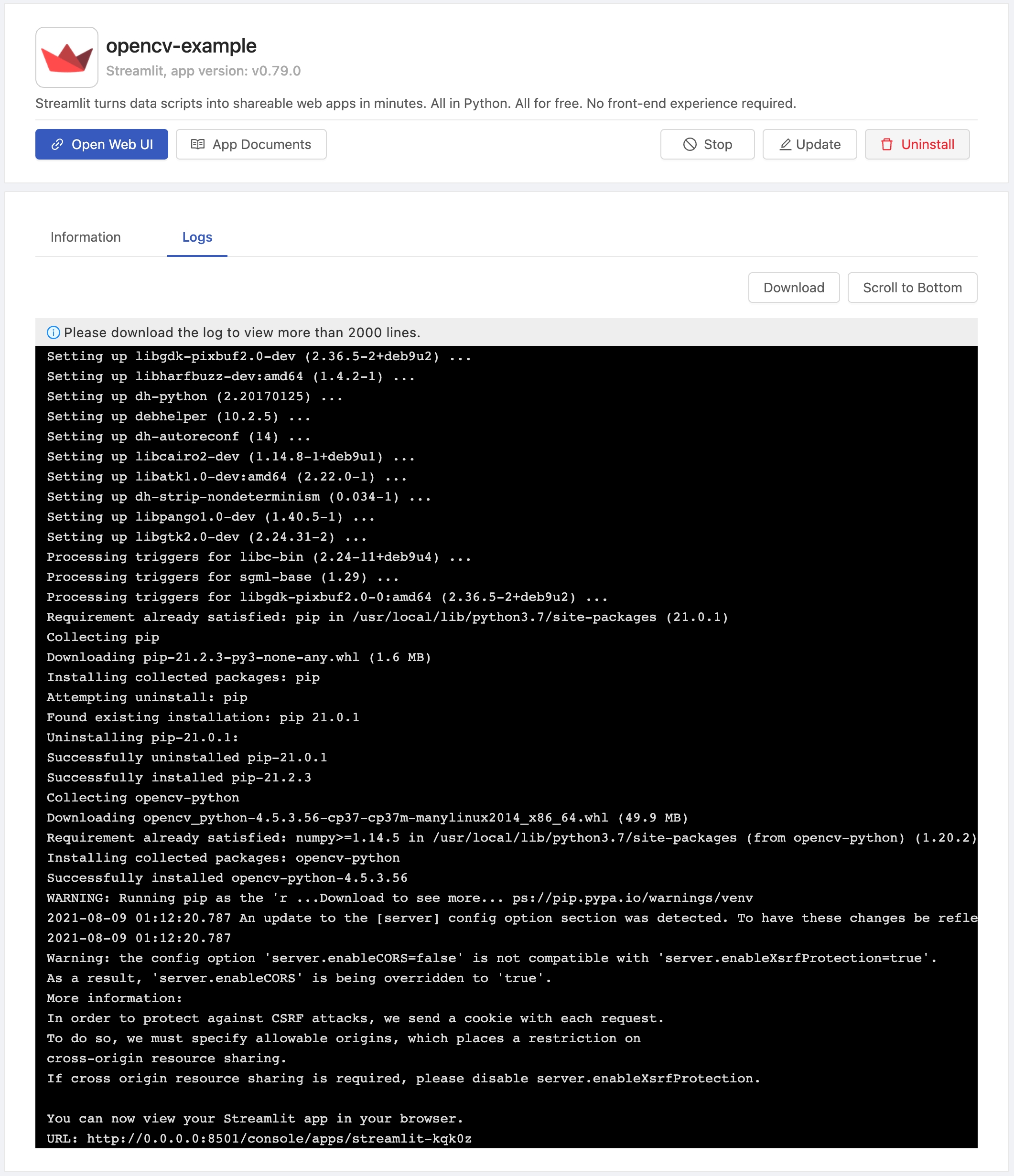The image size is (1014, 1176).
Task: Click 'Successfully installed opencv-python-4.5.3.56' line
Action: coord(227,877)
